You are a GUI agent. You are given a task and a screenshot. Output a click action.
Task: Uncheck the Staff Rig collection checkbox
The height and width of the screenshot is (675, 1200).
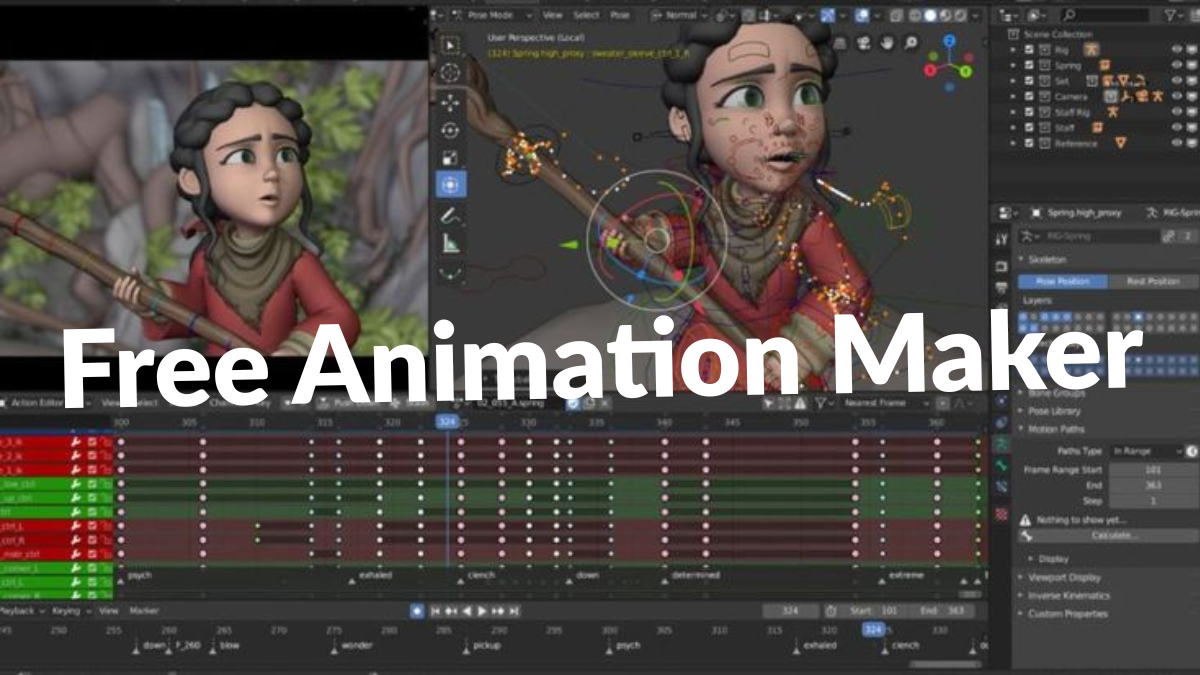point(1029,112)
